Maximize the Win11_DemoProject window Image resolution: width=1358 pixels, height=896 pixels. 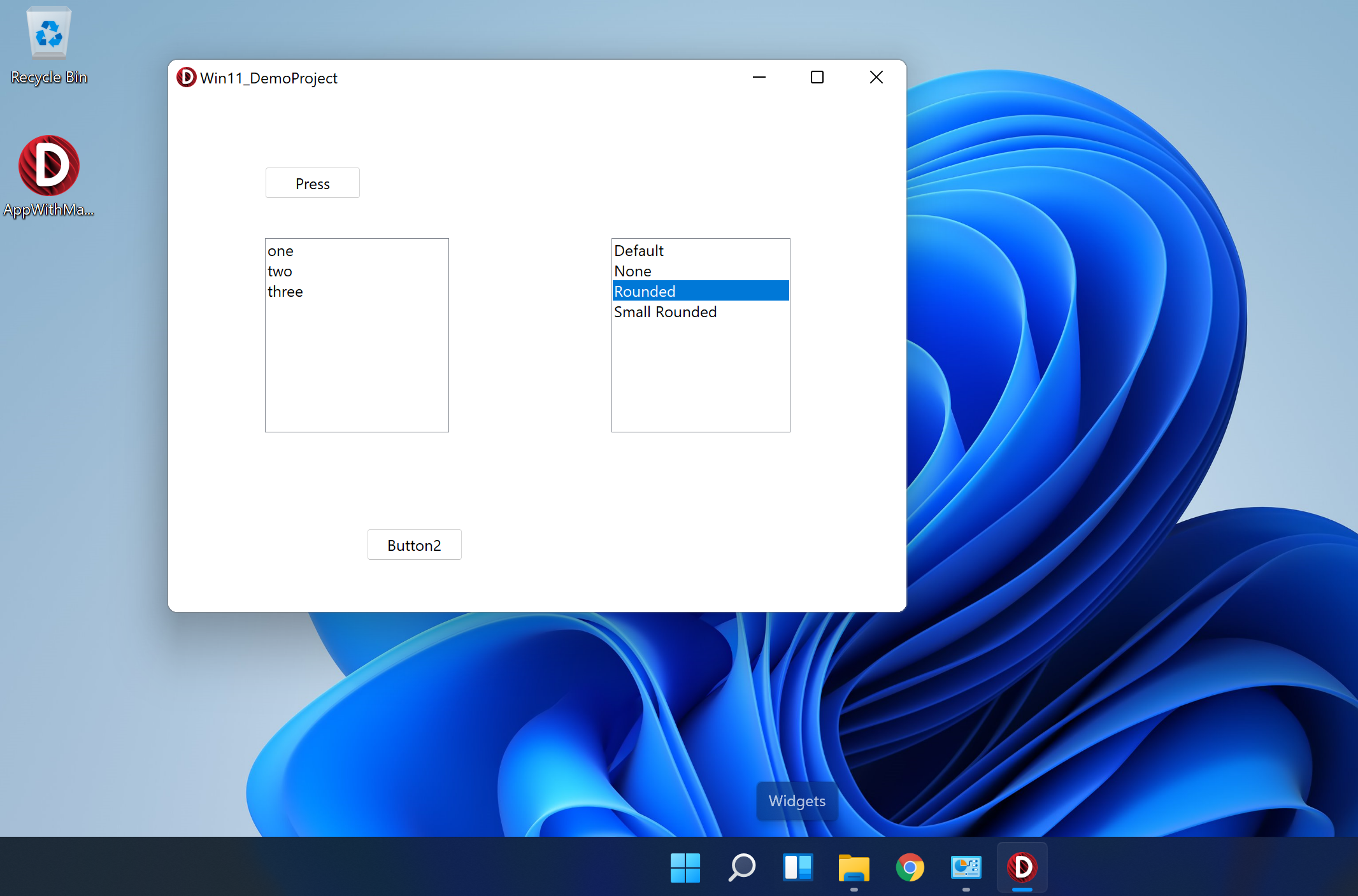tap(817, 77)
